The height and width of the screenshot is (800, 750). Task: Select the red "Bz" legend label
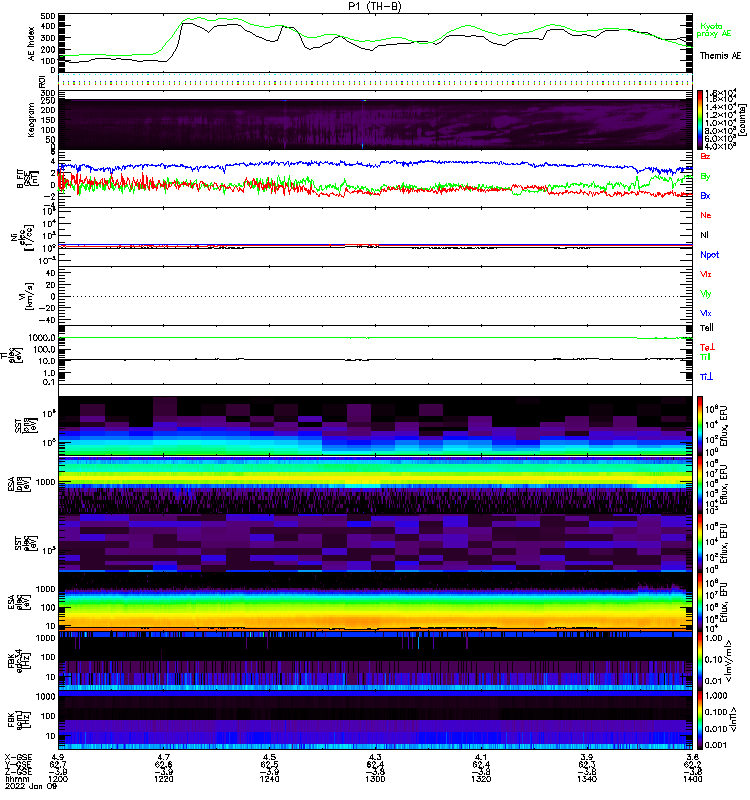tap(705, 157)
